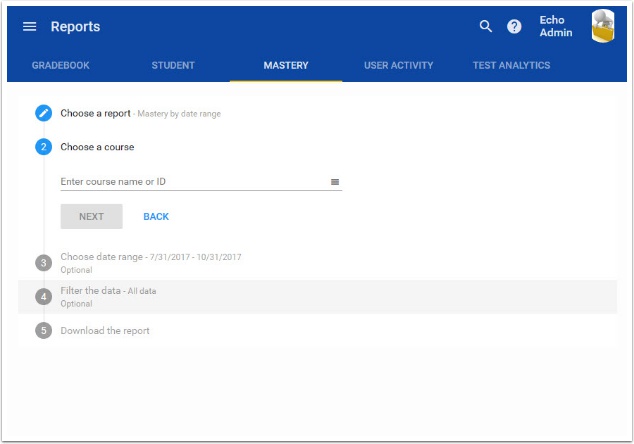Screen dimensions: 634x444
Task: Expand the Choose date range step
Action: click(x=150, y=257)
